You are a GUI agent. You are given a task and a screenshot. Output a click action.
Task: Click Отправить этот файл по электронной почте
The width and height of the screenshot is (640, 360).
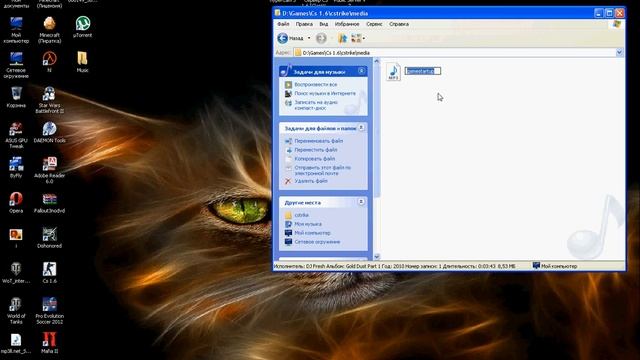click(x=322, y=171)
